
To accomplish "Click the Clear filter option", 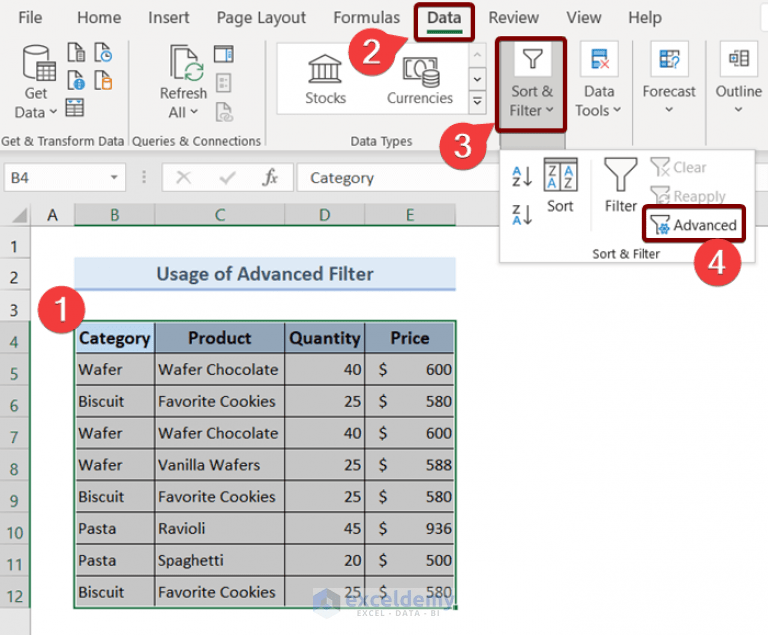I will (x=678, y=167).
